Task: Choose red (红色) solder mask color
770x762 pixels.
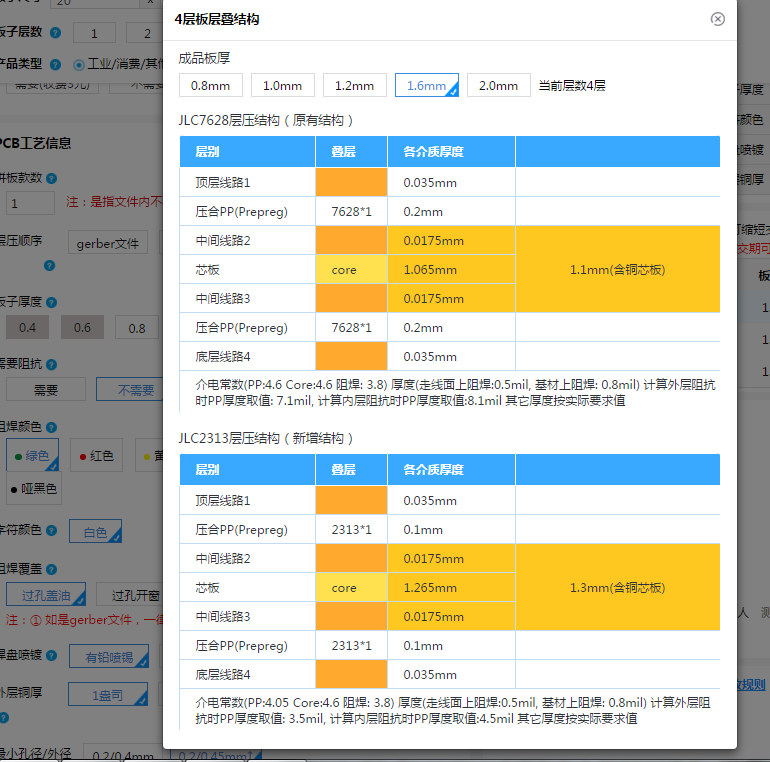Action: (97, 456)
